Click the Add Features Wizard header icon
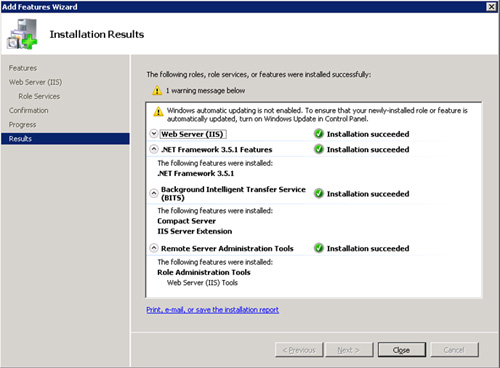 point(23,34)
